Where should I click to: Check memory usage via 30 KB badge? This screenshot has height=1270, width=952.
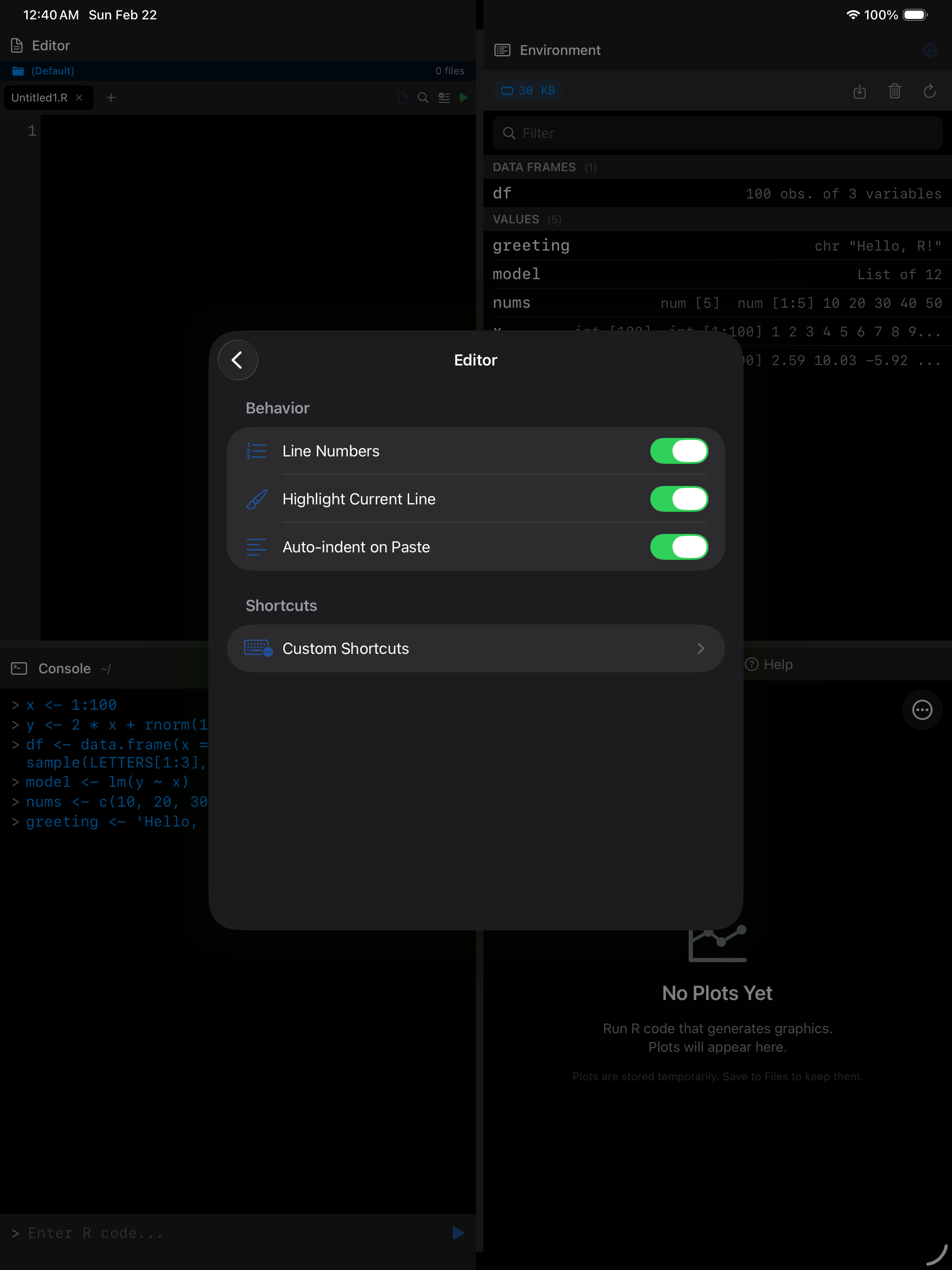tap(527, 90)
